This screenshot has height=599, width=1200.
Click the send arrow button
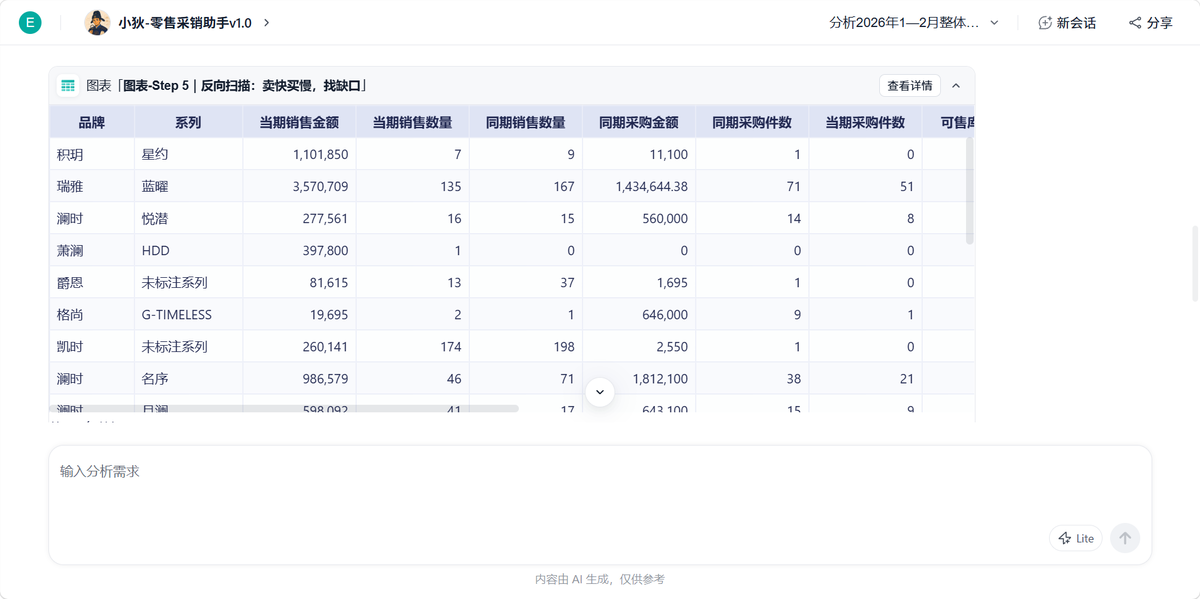tap(1125, 538)
